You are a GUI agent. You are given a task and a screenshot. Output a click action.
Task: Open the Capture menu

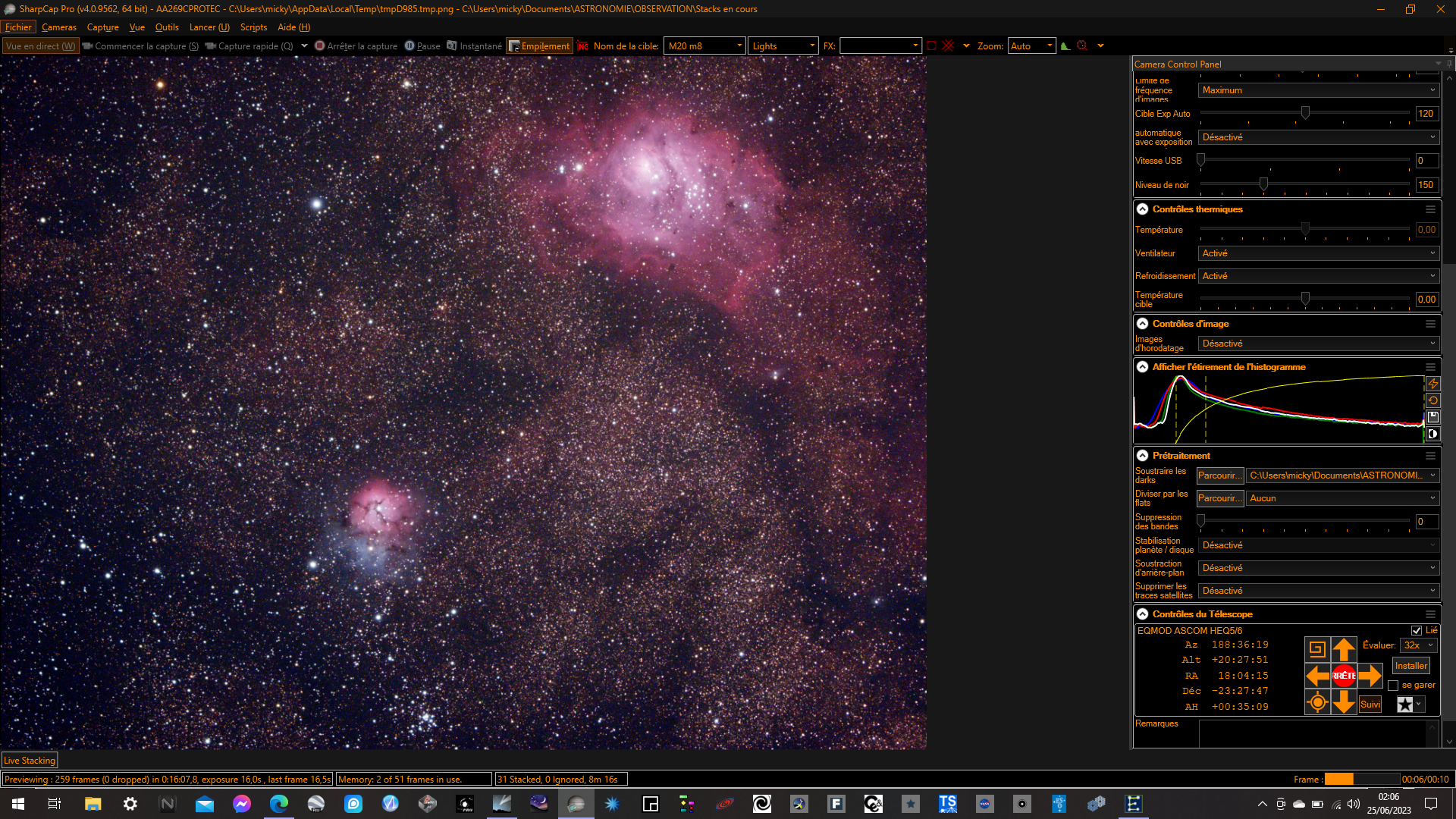coord(102,27)
